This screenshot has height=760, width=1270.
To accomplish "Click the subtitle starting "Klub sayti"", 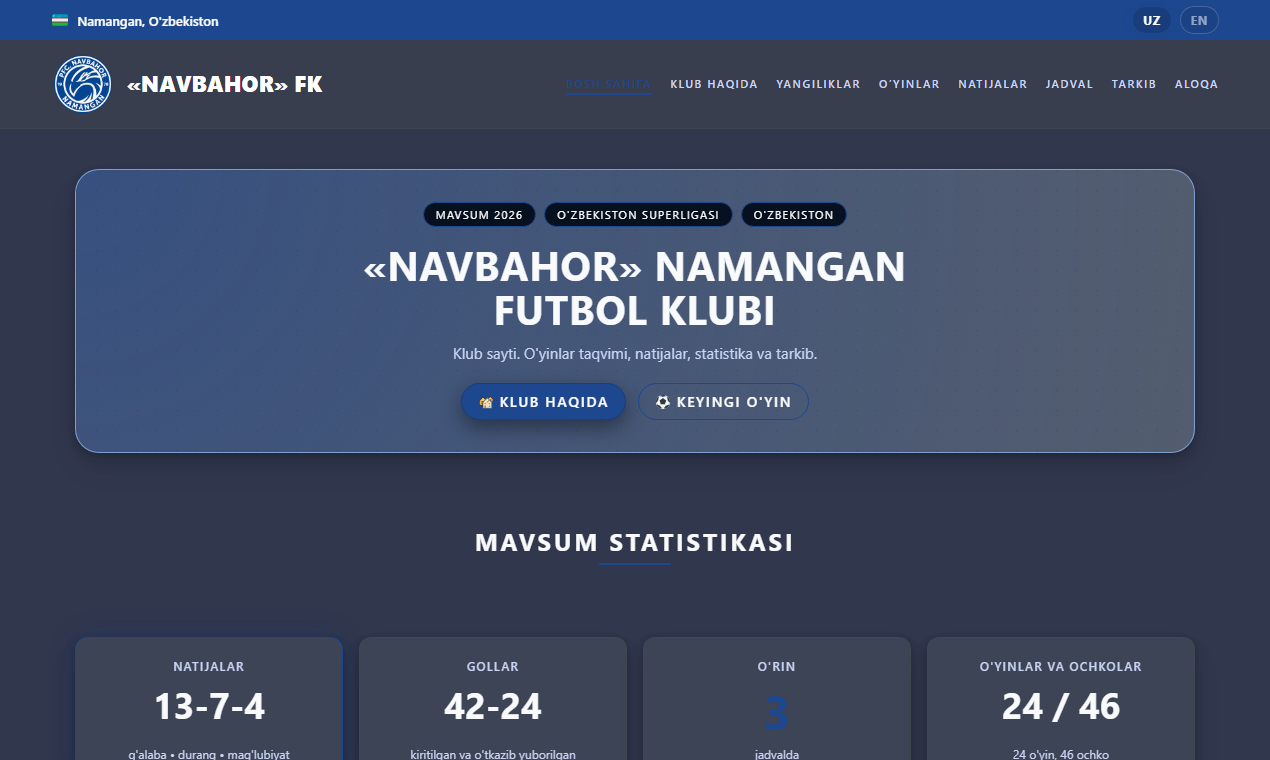I will 635,354.
